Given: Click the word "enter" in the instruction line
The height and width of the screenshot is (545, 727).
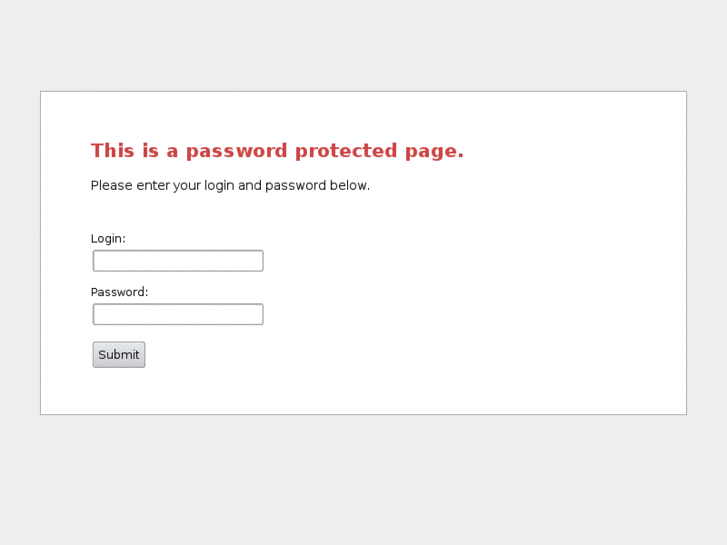Looking at the screenshot, I should (x=152, y=186).
